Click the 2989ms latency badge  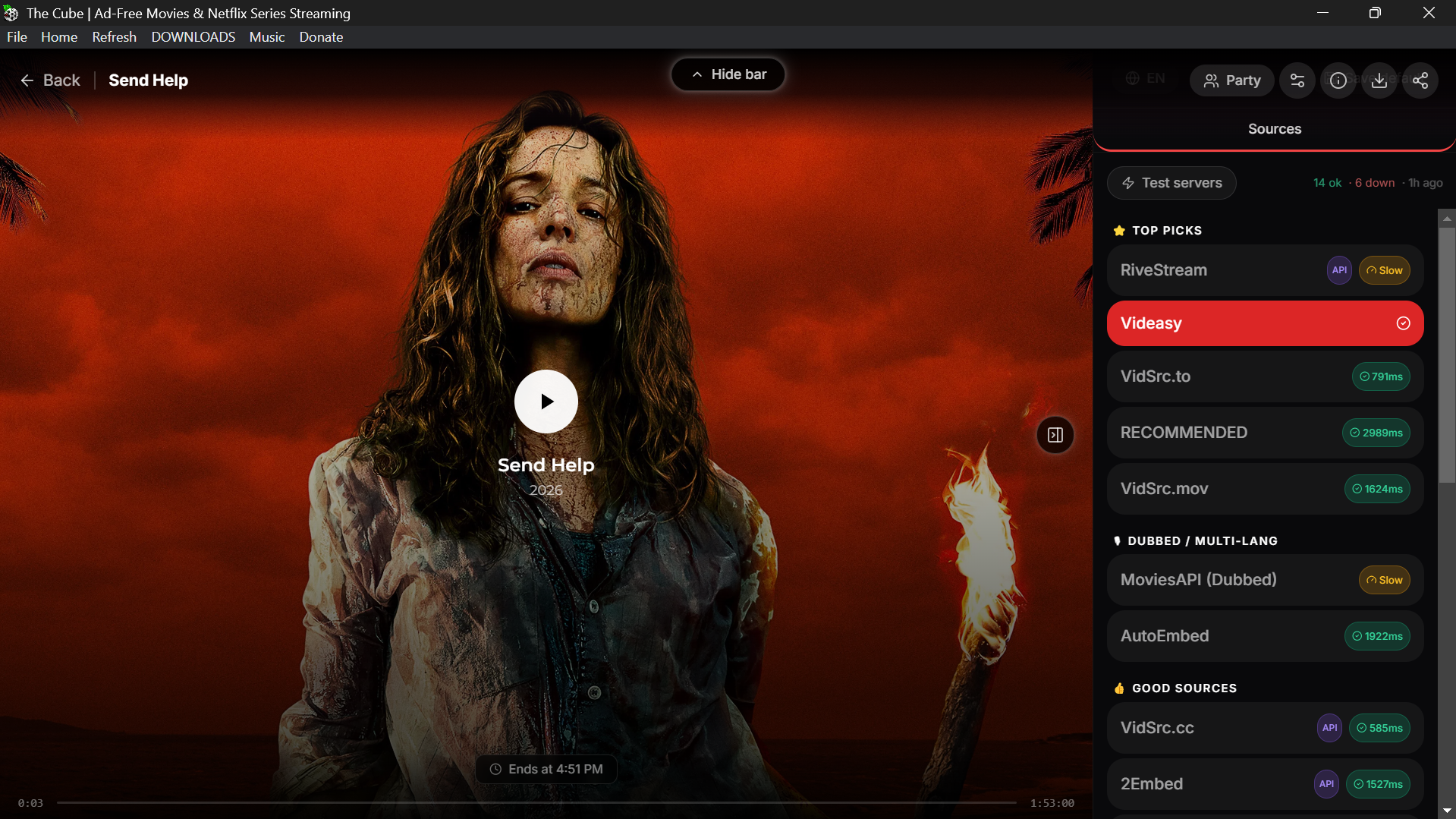click(x=1376, y=433)
